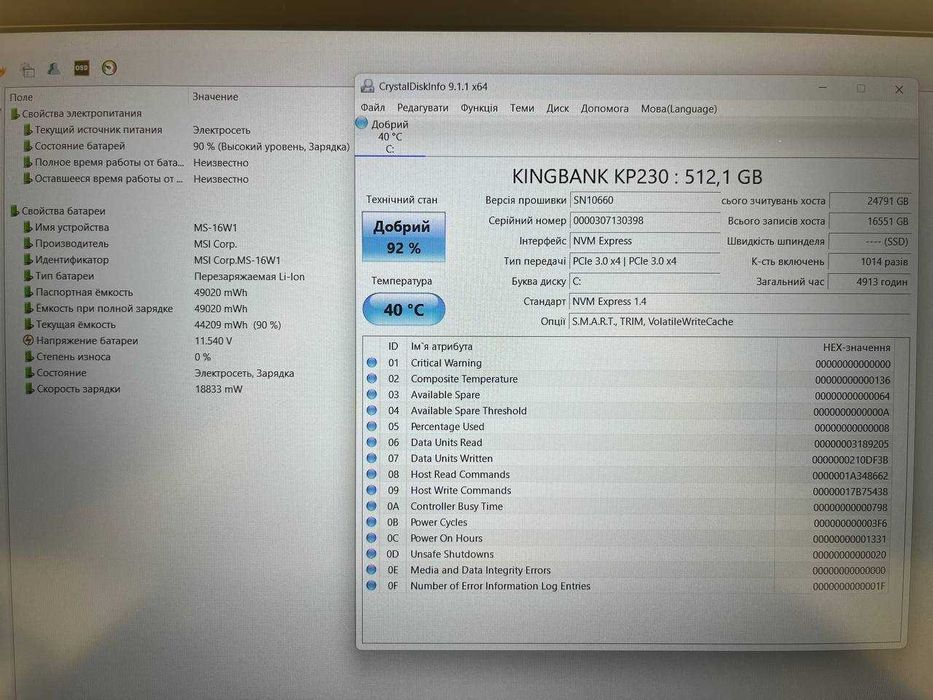This screenshot has height=700, width=933.
Task: Click the 40 °C temperature button
Action: 403,310
